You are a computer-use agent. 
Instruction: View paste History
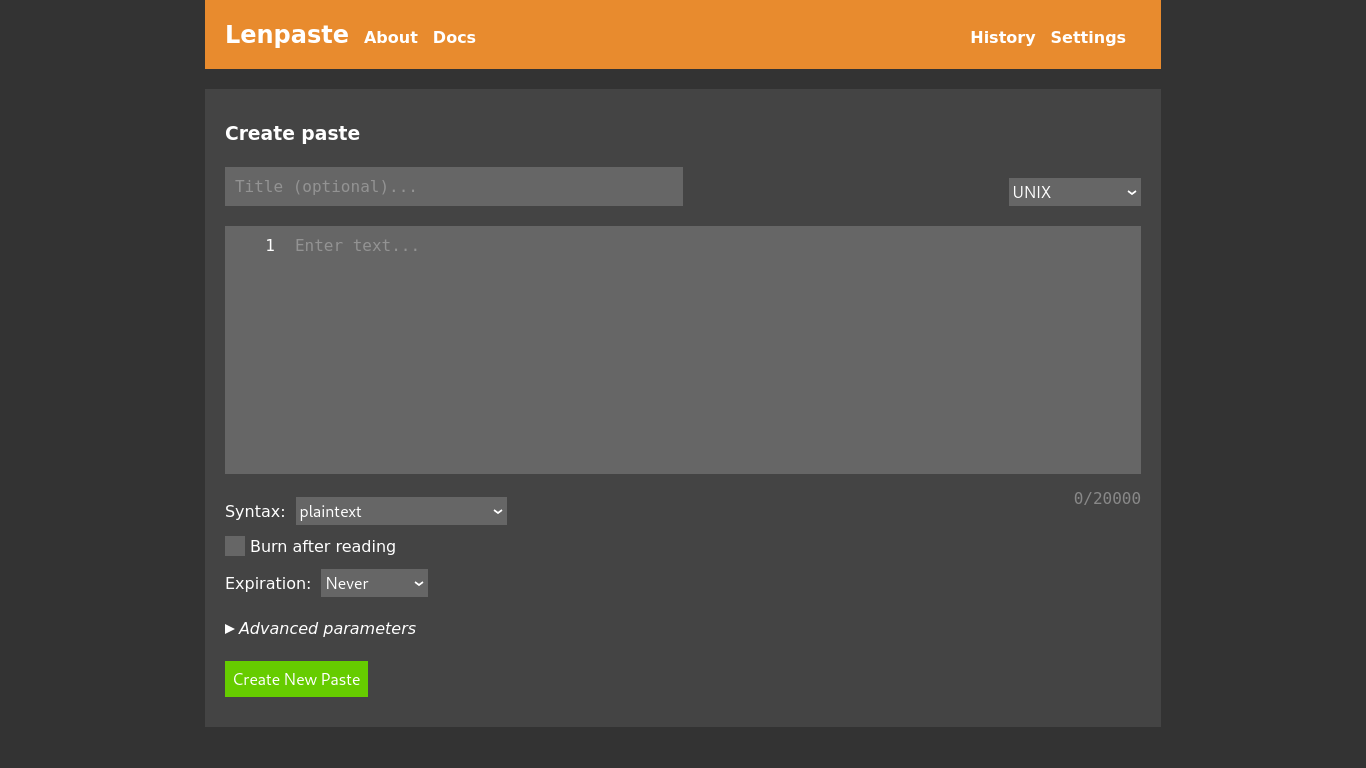1002,37
